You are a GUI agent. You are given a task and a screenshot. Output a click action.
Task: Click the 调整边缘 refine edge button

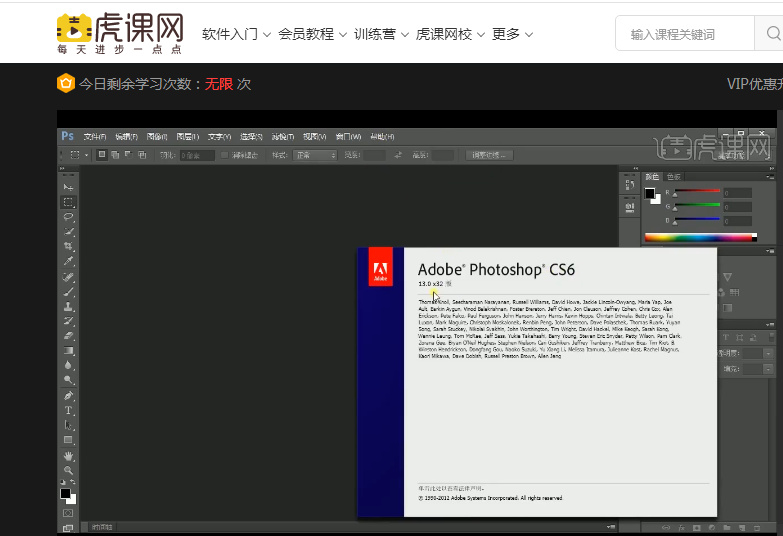pyautogui.click(x=489, y=155)
